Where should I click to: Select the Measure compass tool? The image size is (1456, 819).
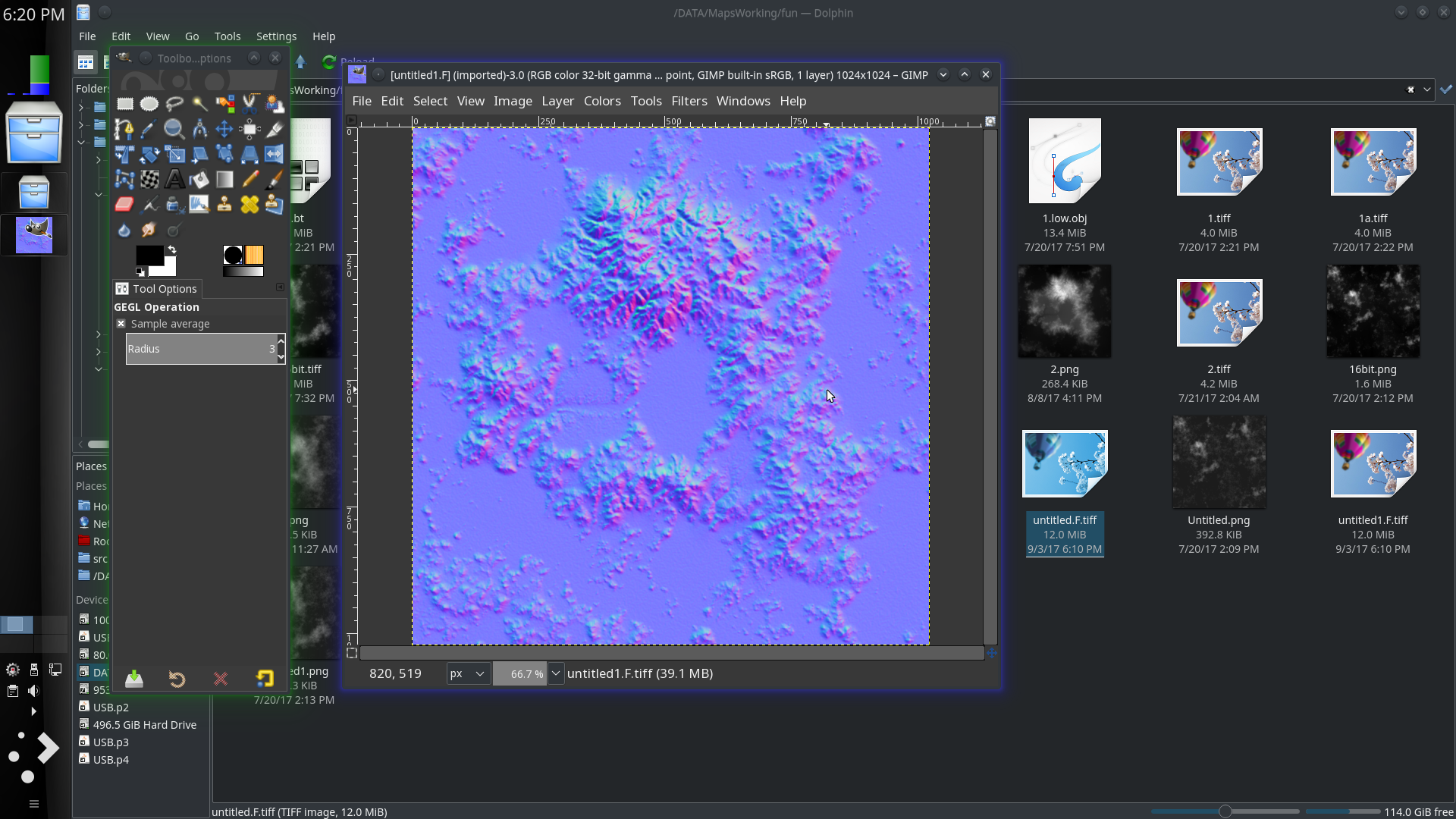199,129
